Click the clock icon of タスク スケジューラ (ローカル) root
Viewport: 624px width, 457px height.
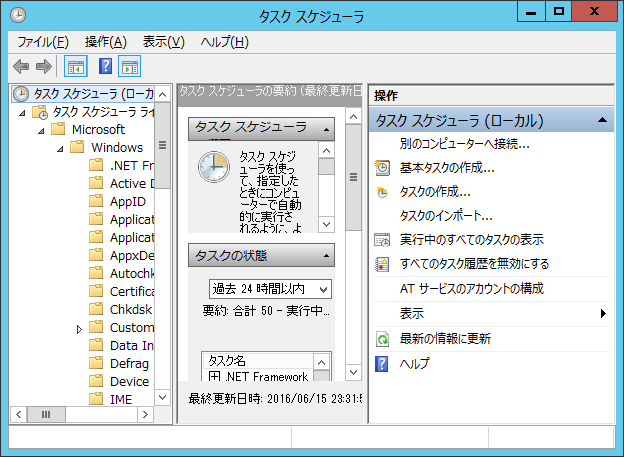tap(21, 94)
